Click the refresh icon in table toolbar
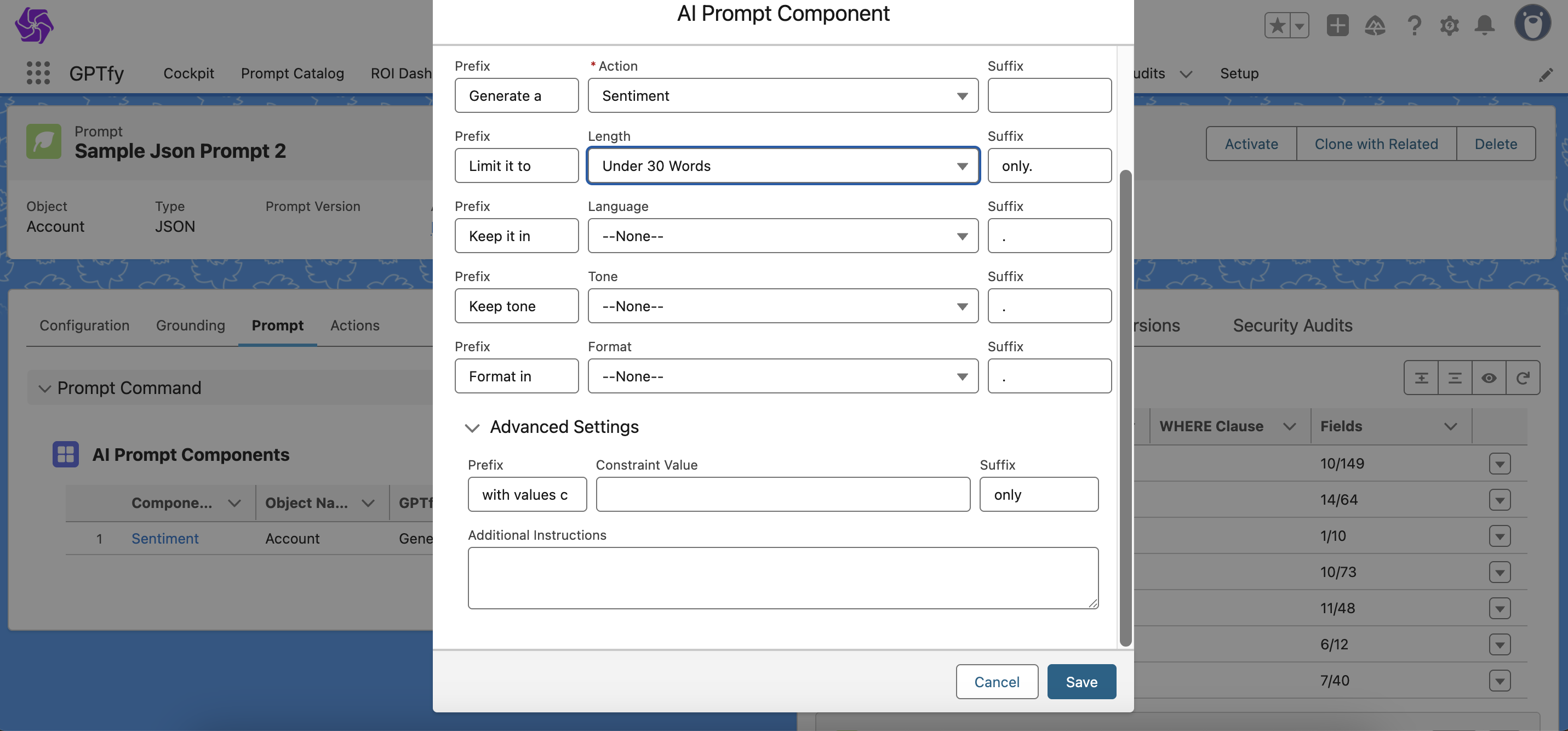 tap(1523, 378)
